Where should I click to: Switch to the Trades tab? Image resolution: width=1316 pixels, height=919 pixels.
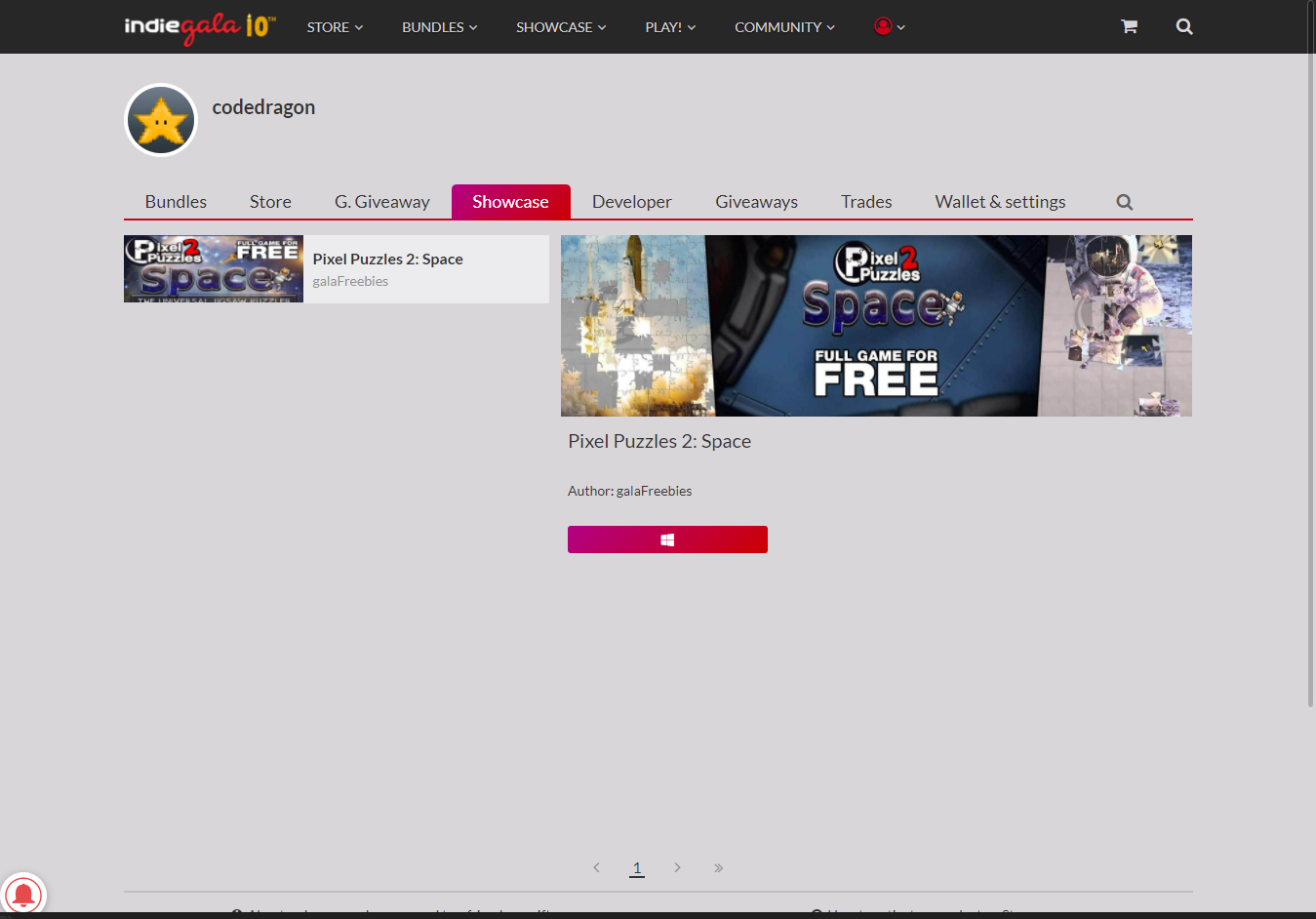(x=866, y=202)
